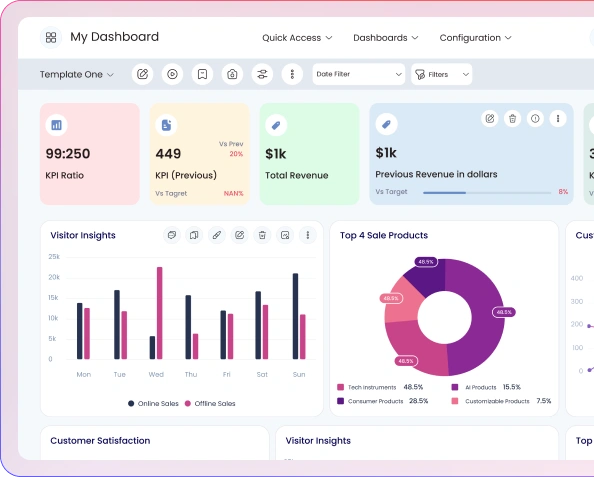Click the Wednesday offline sales bar

[x=159, y=313]
